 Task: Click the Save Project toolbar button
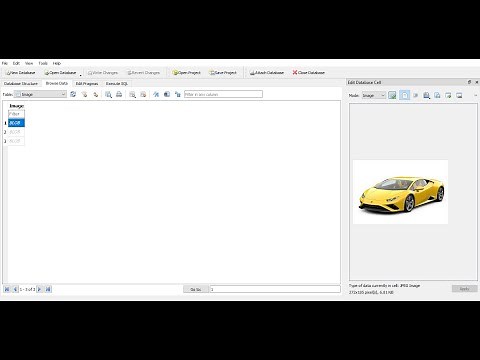point(223,73)
